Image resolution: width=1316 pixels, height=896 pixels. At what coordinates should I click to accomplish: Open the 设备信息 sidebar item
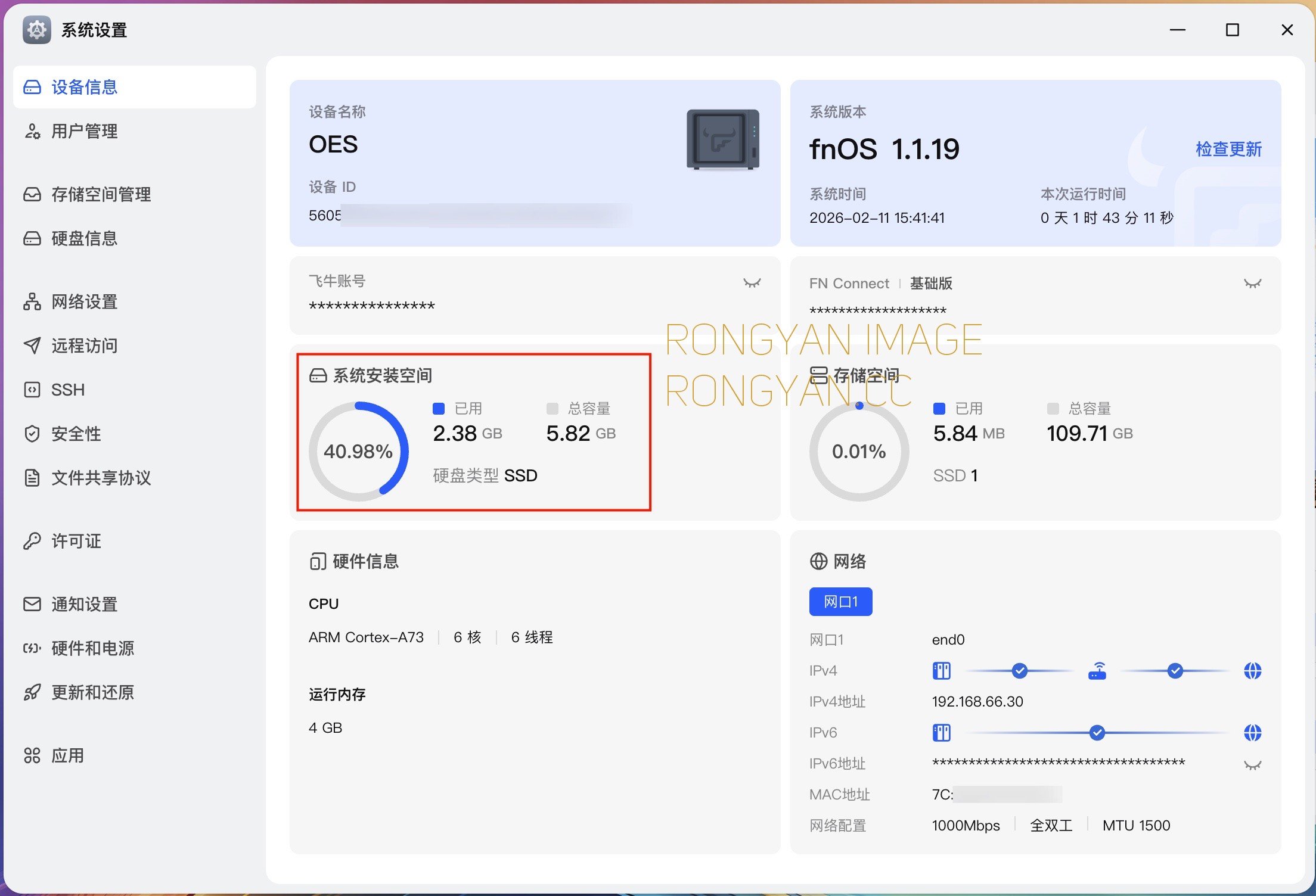point(135,87)
